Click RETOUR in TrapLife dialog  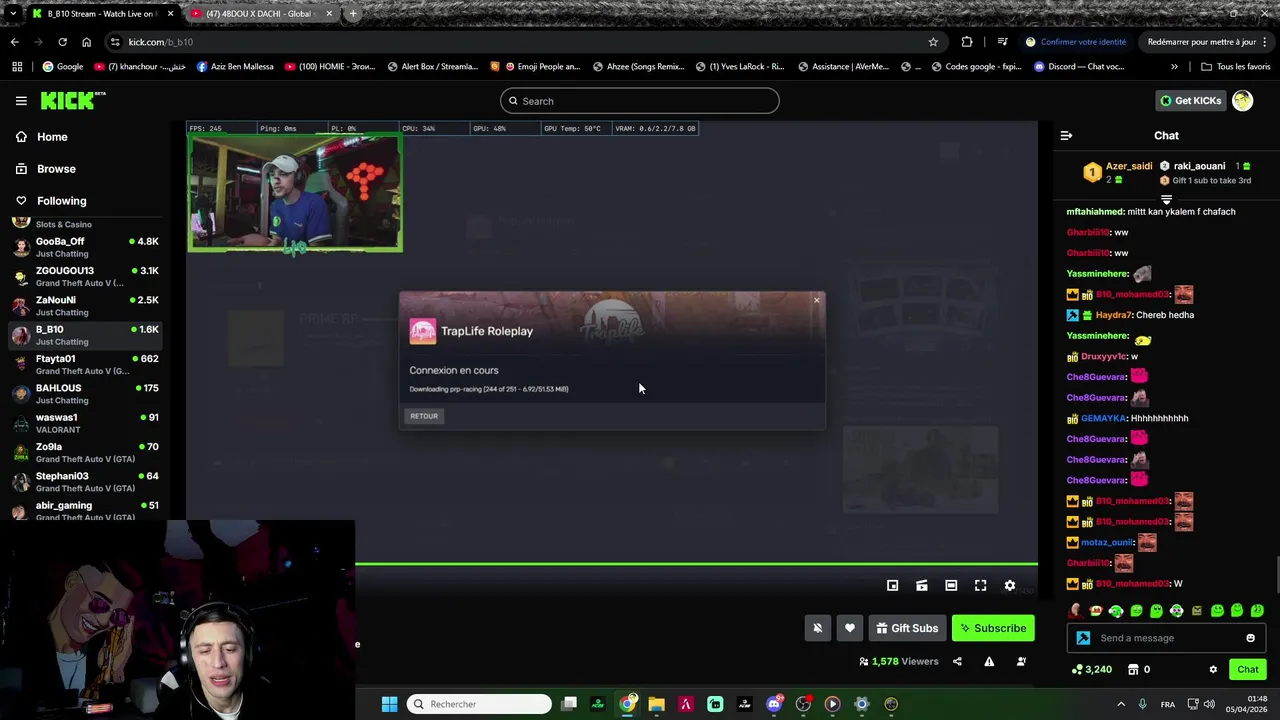pyautogui.click(x=424, y=416)
